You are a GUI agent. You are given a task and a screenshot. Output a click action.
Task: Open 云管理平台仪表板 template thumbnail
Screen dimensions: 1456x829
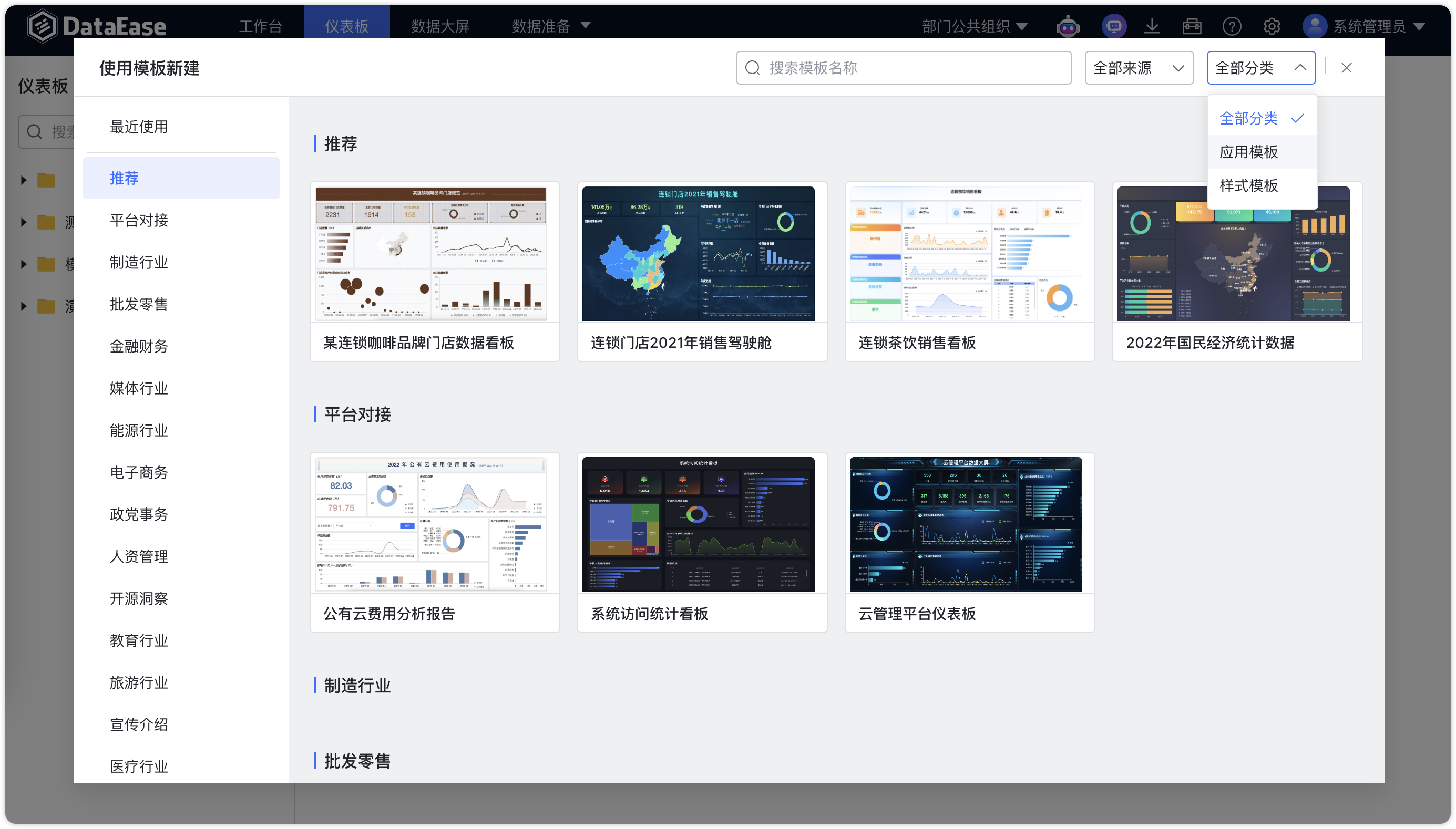pos(966,524)
